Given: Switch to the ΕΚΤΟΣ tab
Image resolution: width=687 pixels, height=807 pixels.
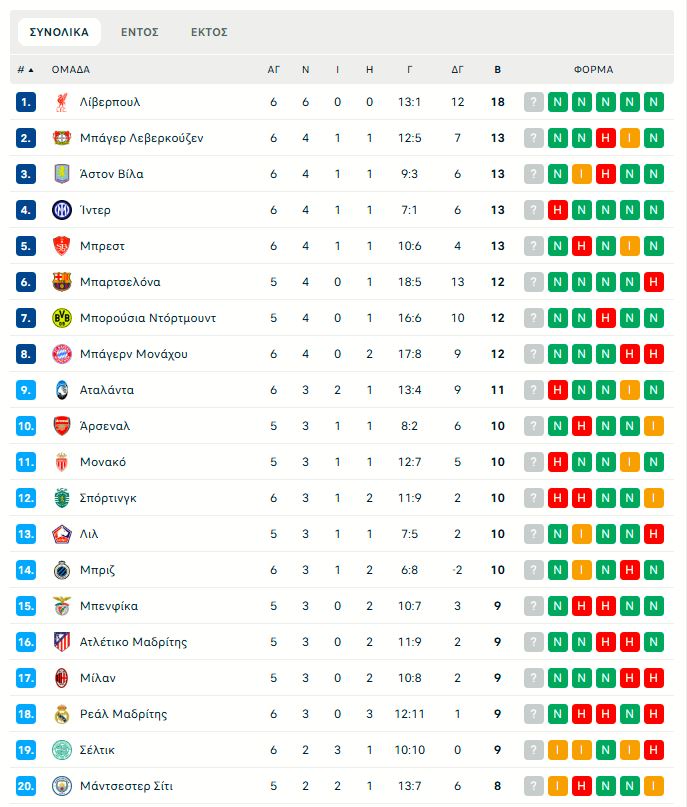Looking at the screenshot, I should pyautogui.click(x=209, y=32).
